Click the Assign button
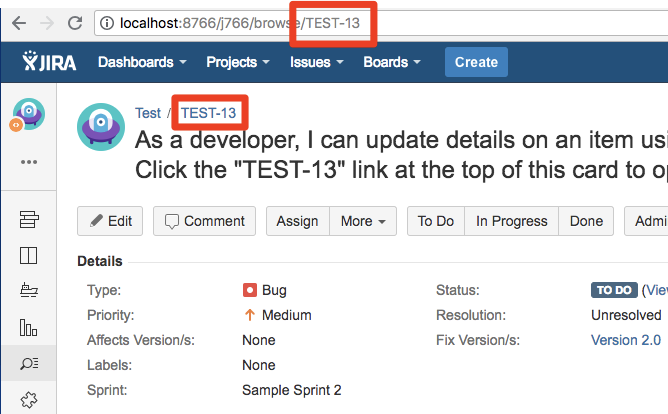Screen dimensions: 668x414 pyautogui.click(x=298, y=221)
